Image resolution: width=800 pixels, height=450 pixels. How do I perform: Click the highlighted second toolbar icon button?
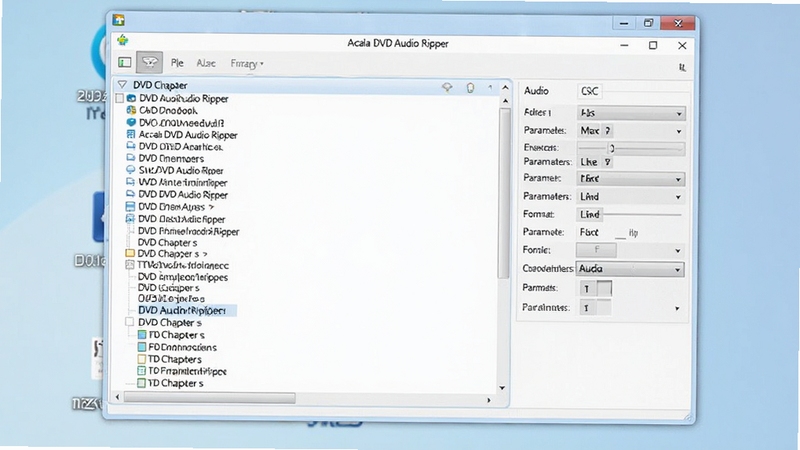149,62
